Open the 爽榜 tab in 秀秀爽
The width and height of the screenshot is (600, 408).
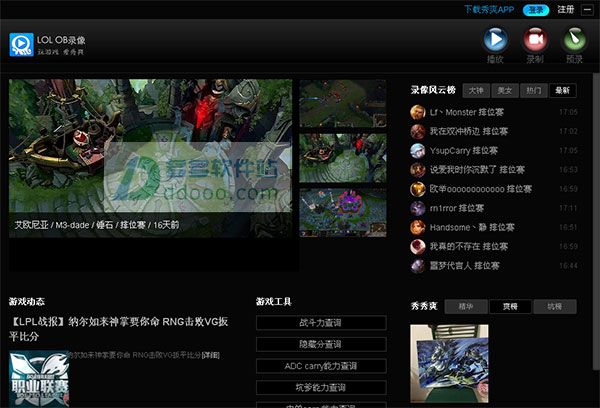click(510, 307)
